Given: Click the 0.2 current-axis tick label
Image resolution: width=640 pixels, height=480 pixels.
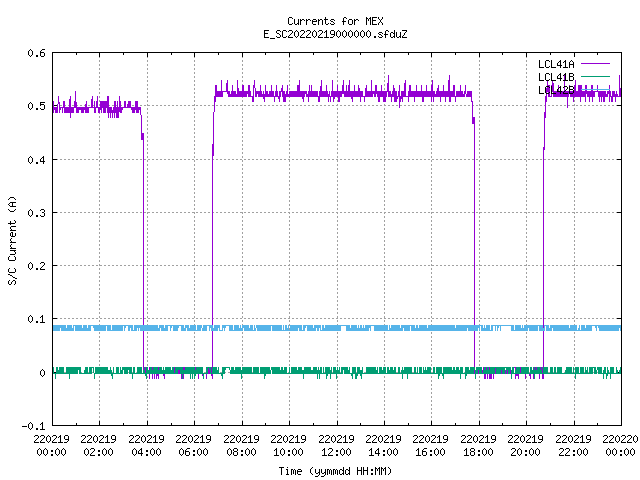Looking at the screenshot, I should coord(36,266).
